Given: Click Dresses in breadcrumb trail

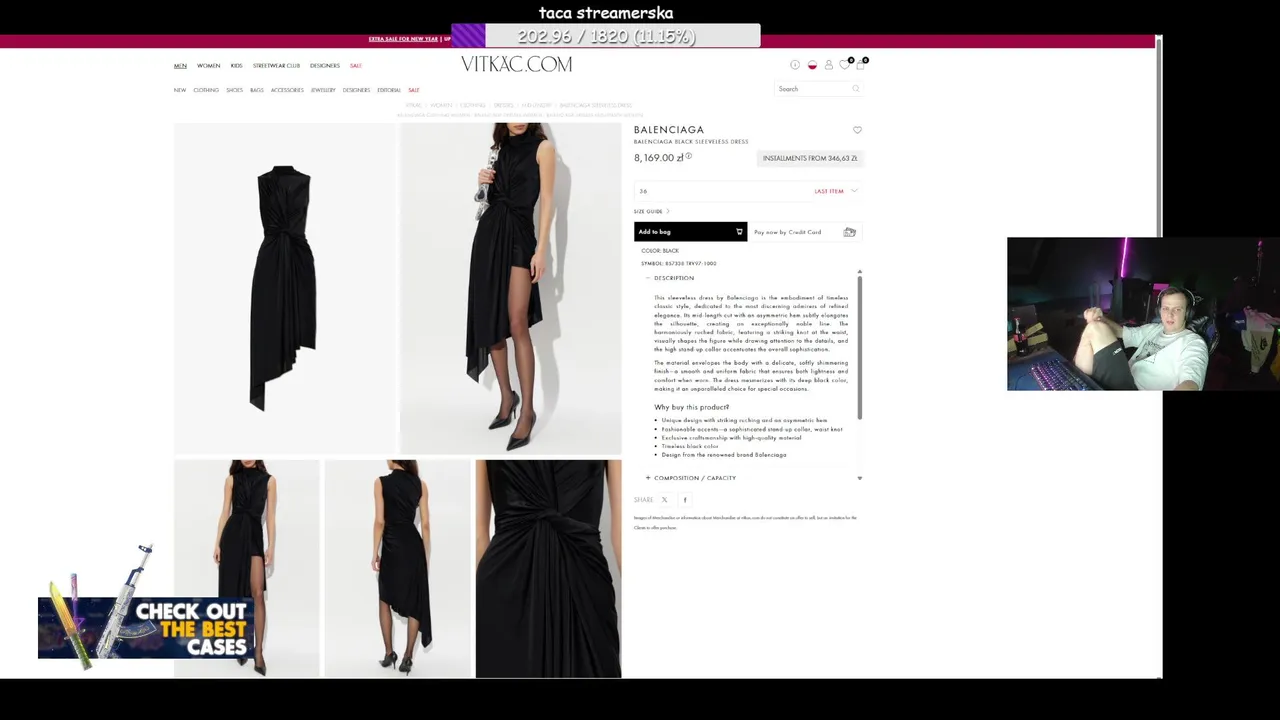Looking at the screenshot, I should [503, 105].
